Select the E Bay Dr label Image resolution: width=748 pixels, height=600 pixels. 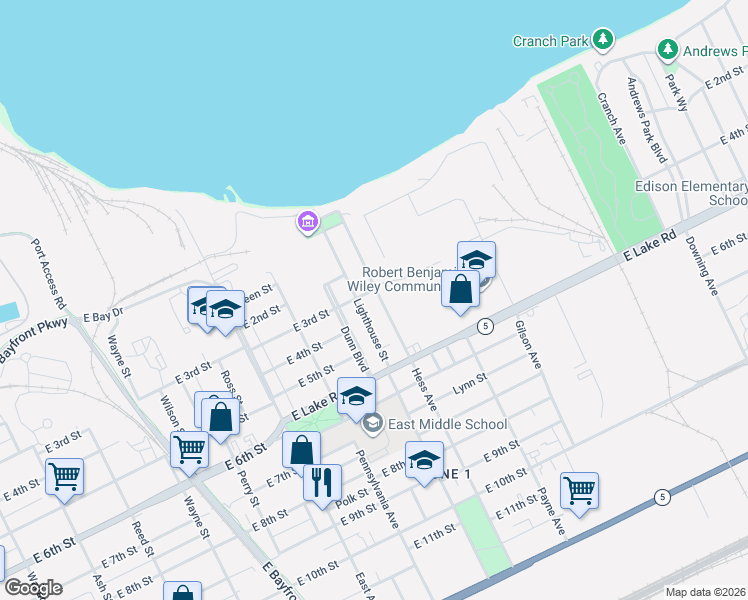pos(104,315)
